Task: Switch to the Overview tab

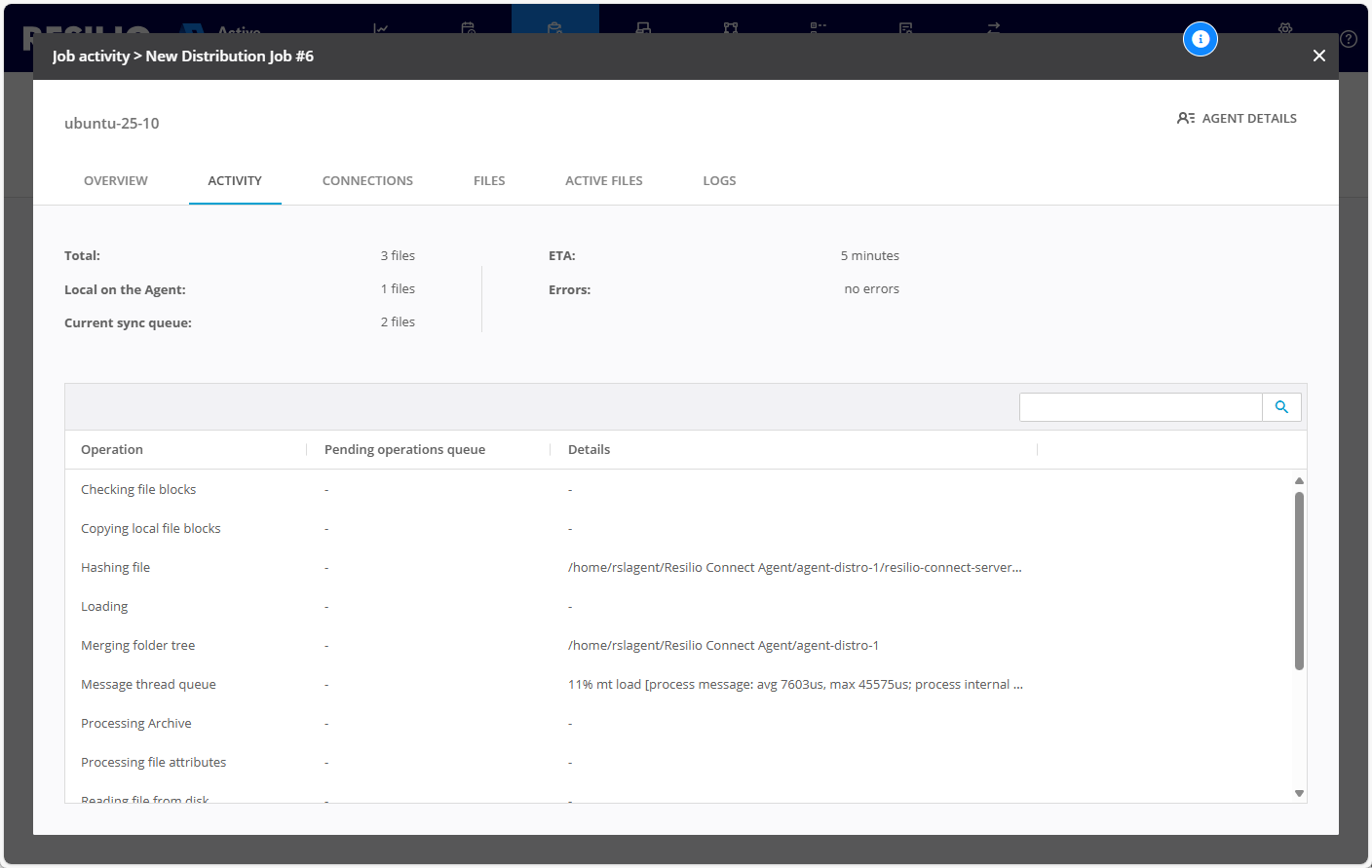Action: (x=116, y=180)
